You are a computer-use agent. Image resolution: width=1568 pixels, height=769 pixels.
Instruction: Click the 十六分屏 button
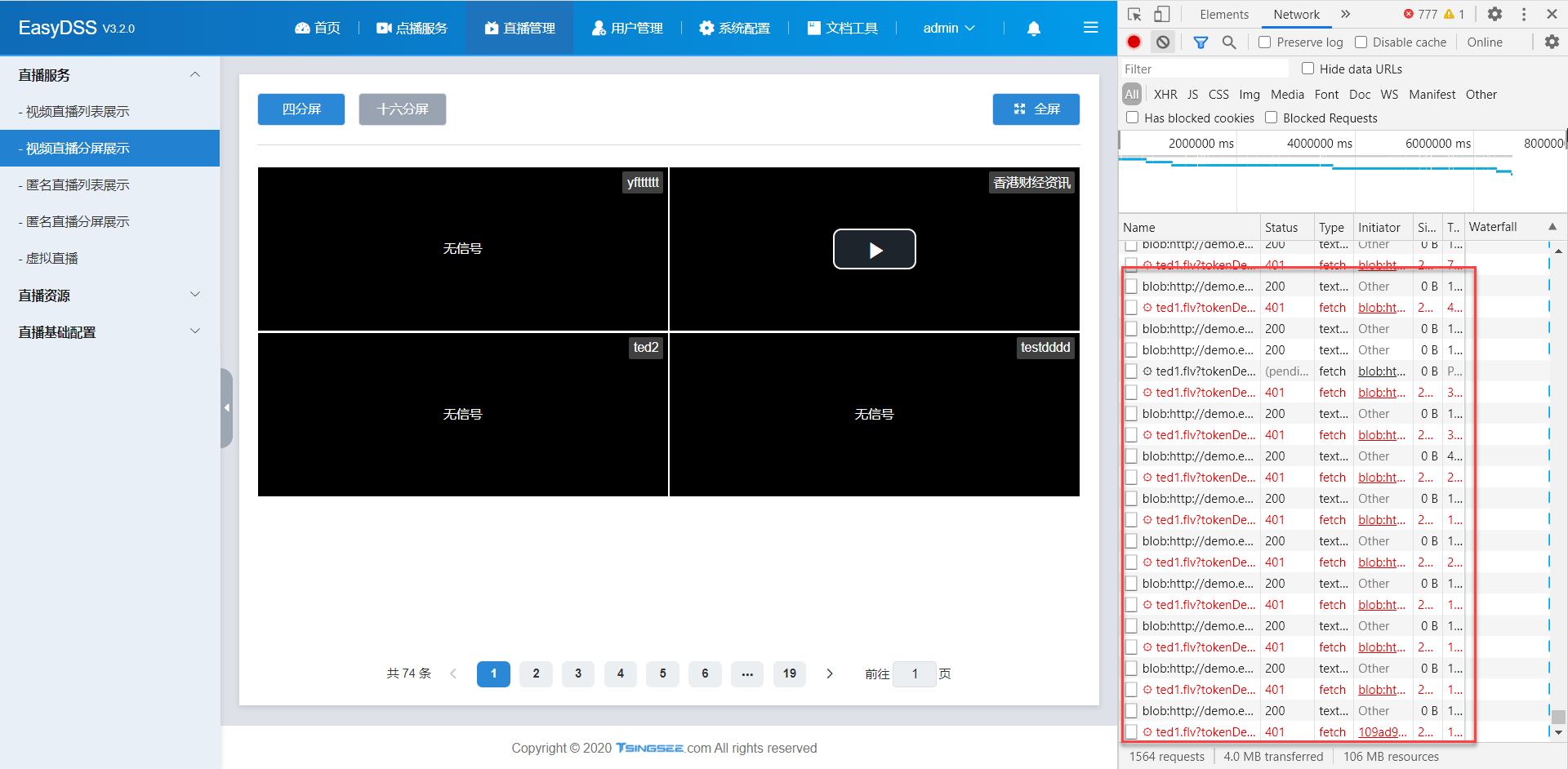point(402,109)
